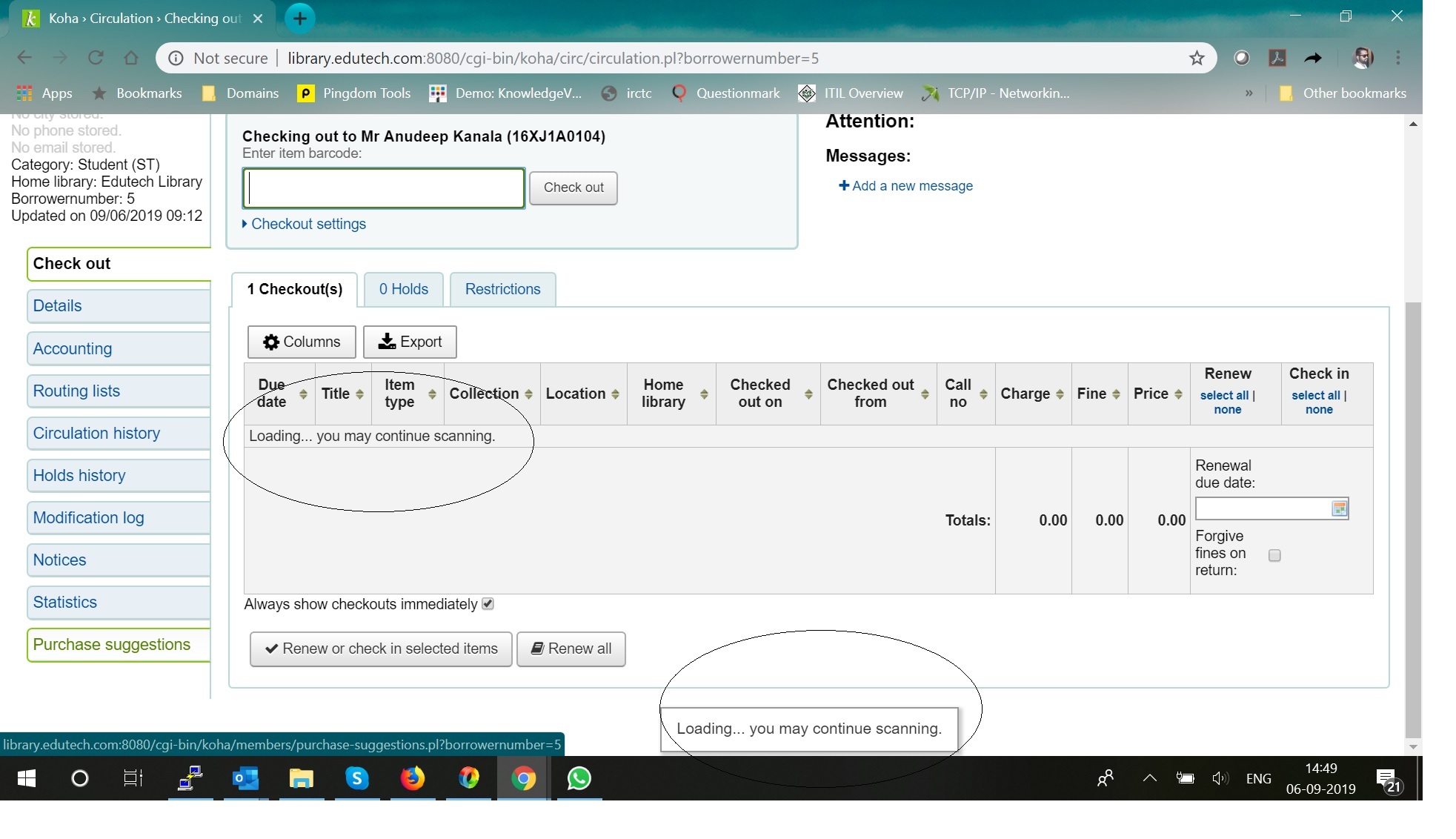Image resolution: width=1456 pixels, height=839 pixels.
Task: Click the item barcode input field
Action: click(x=384, y=188)
